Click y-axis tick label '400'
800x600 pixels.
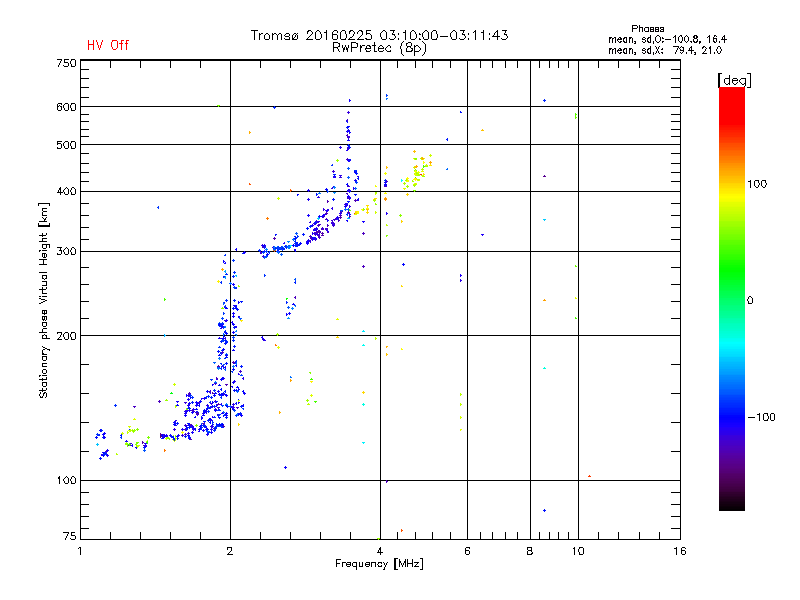pyautogui.click(x=66, y=191)
